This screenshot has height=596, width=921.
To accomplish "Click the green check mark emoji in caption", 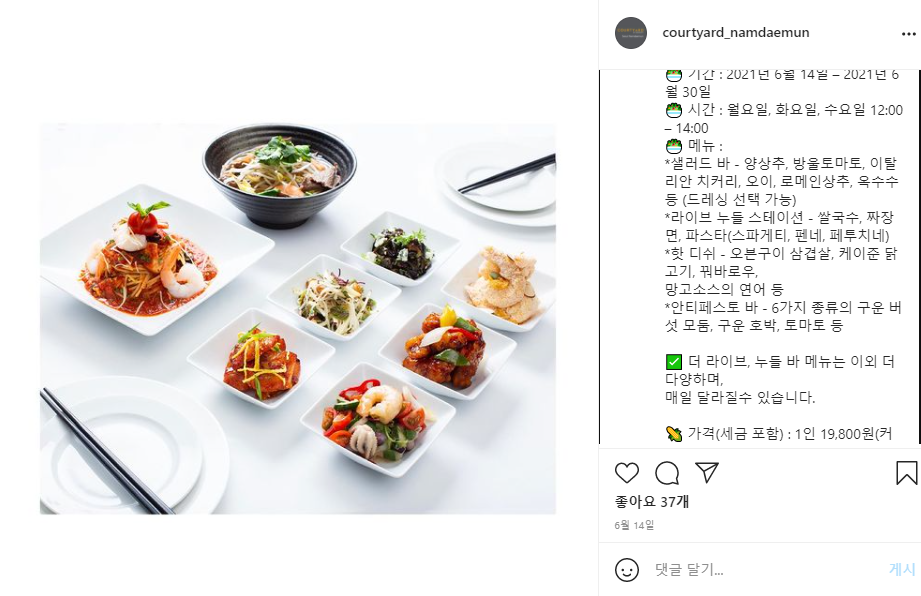I will [x=673, y=362].
